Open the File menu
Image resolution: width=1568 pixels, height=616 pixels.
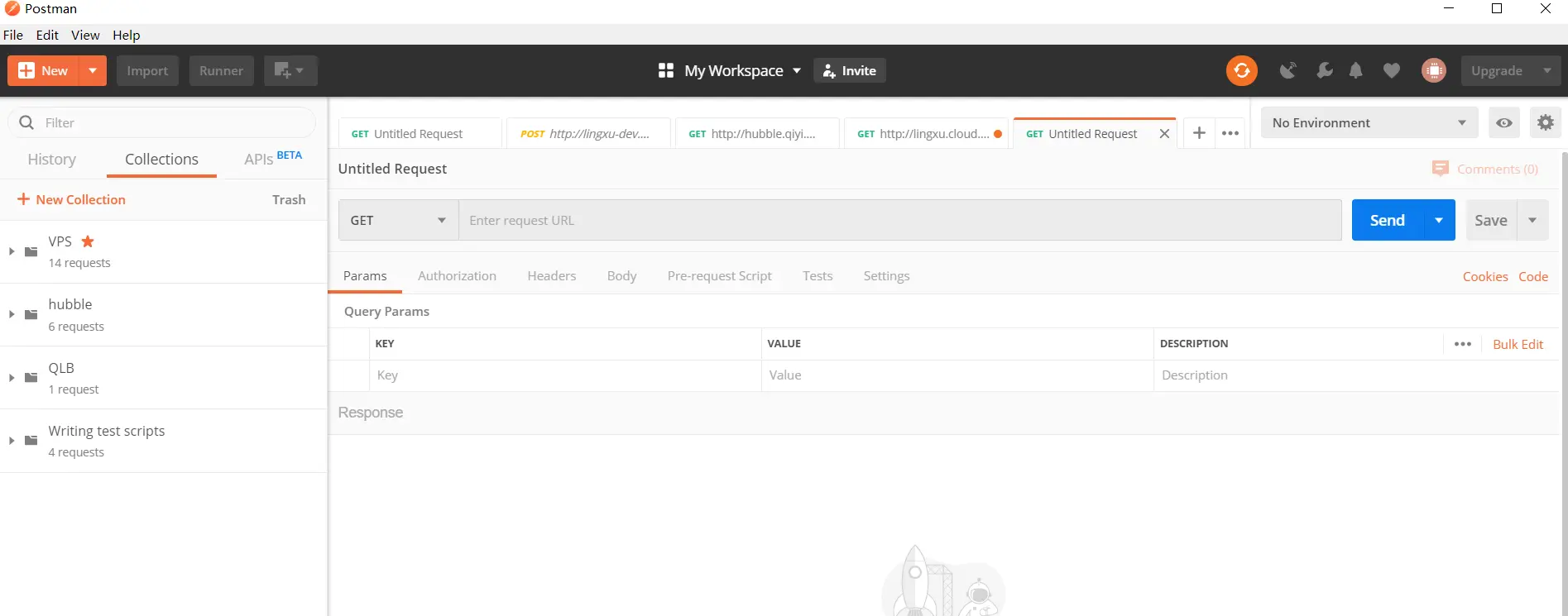(13, 35)
